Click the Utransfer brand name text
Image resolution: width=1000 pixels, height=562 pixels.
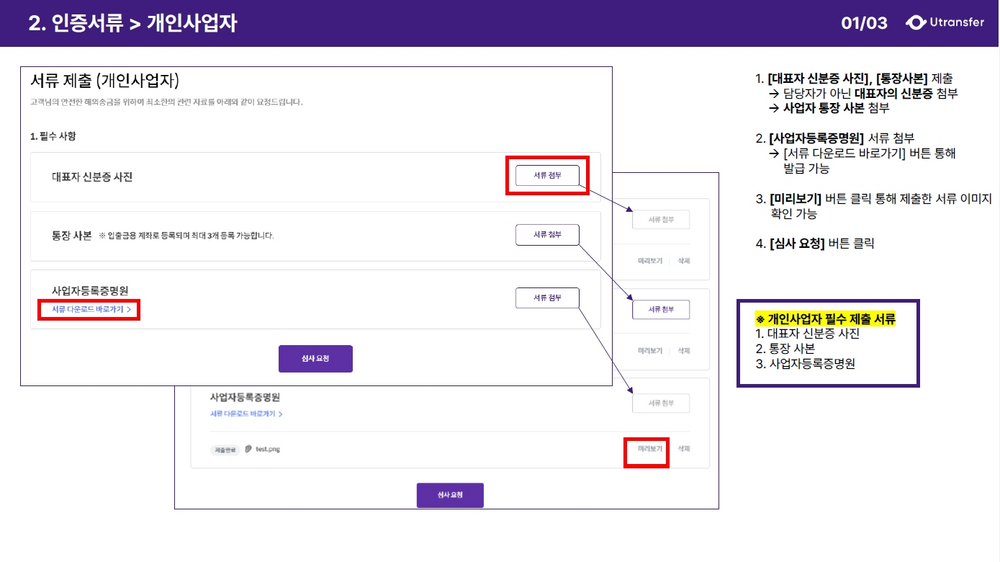point(957,22)
